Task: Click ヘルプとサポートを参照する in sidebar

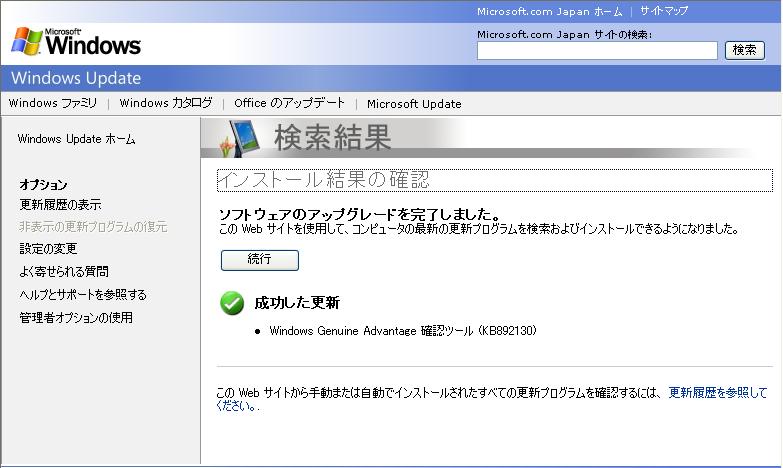Action: click(x=83, y=295)
